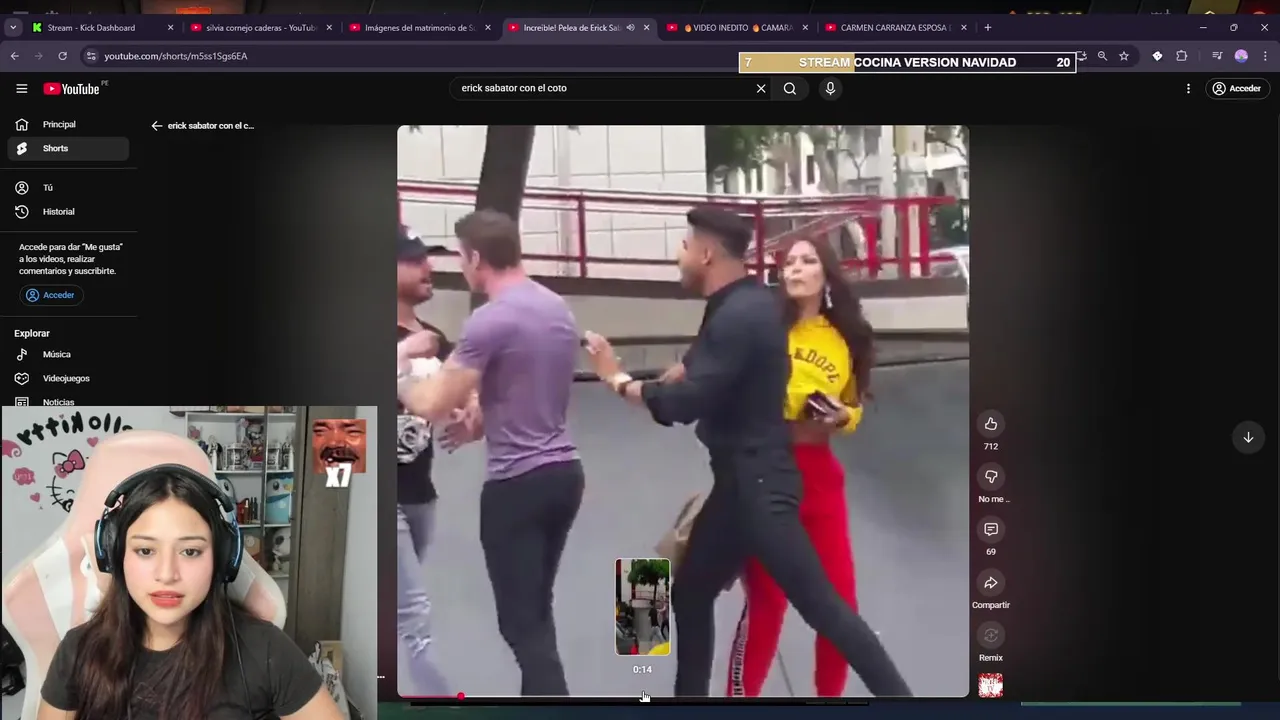Open the browser profile avatar

[x=1241, y=56]
